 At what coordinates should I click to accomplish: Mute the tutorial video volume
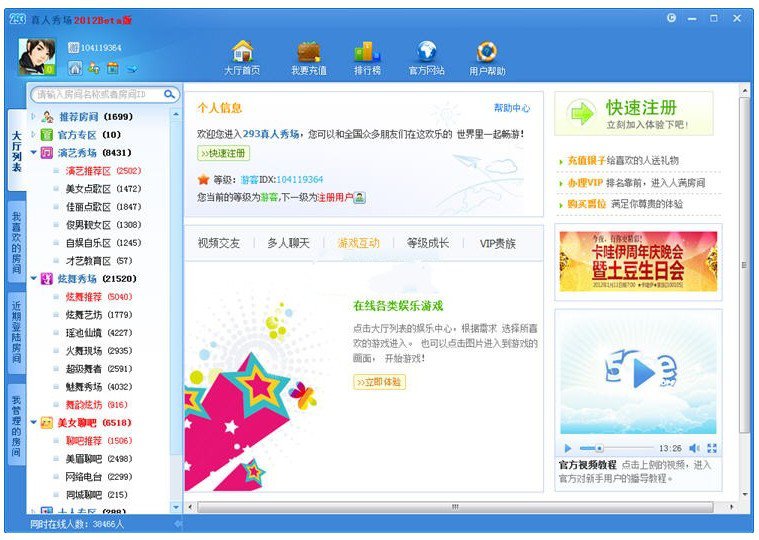point(695,449)
